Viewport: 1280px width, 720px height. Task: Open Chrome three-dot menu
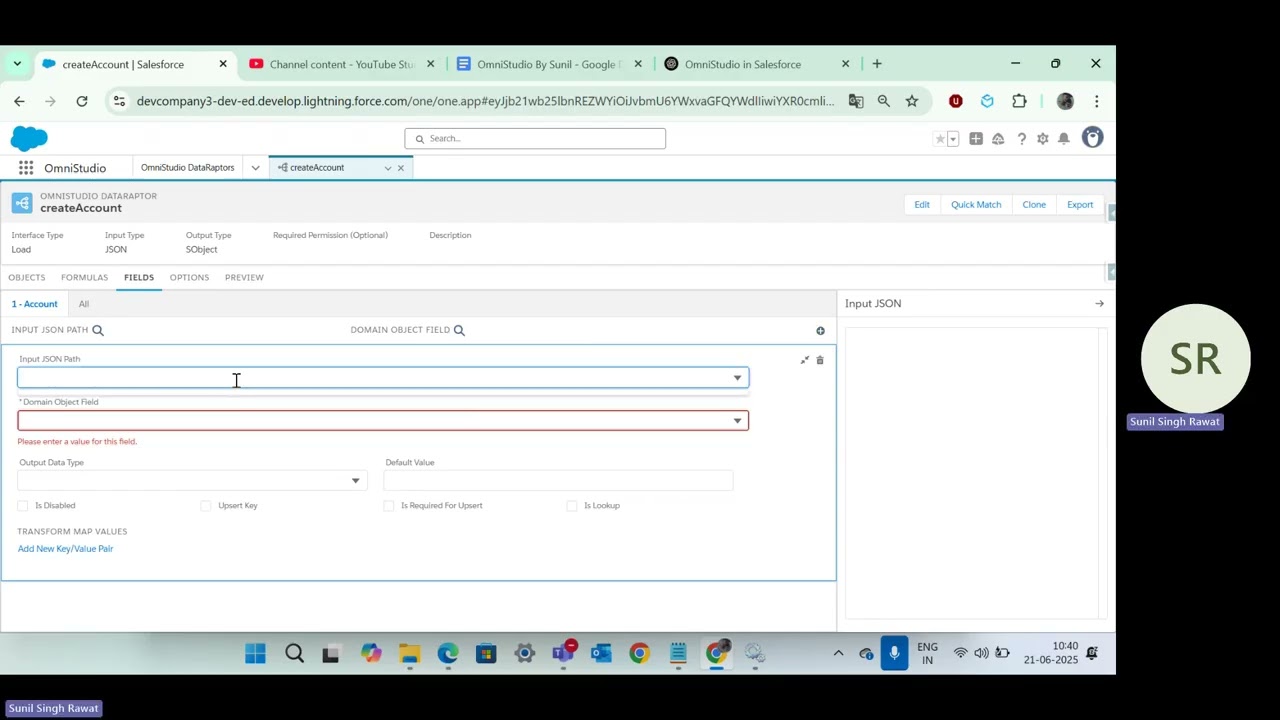1097,101
